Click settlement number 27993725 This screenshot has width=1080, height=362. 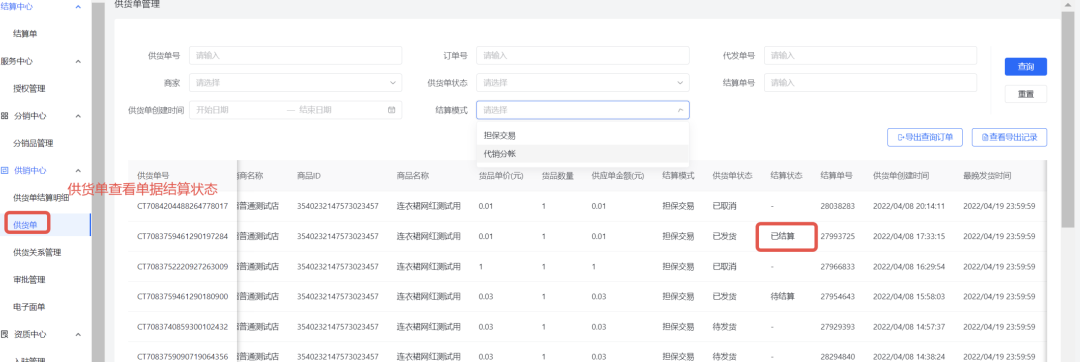point(838,236)
